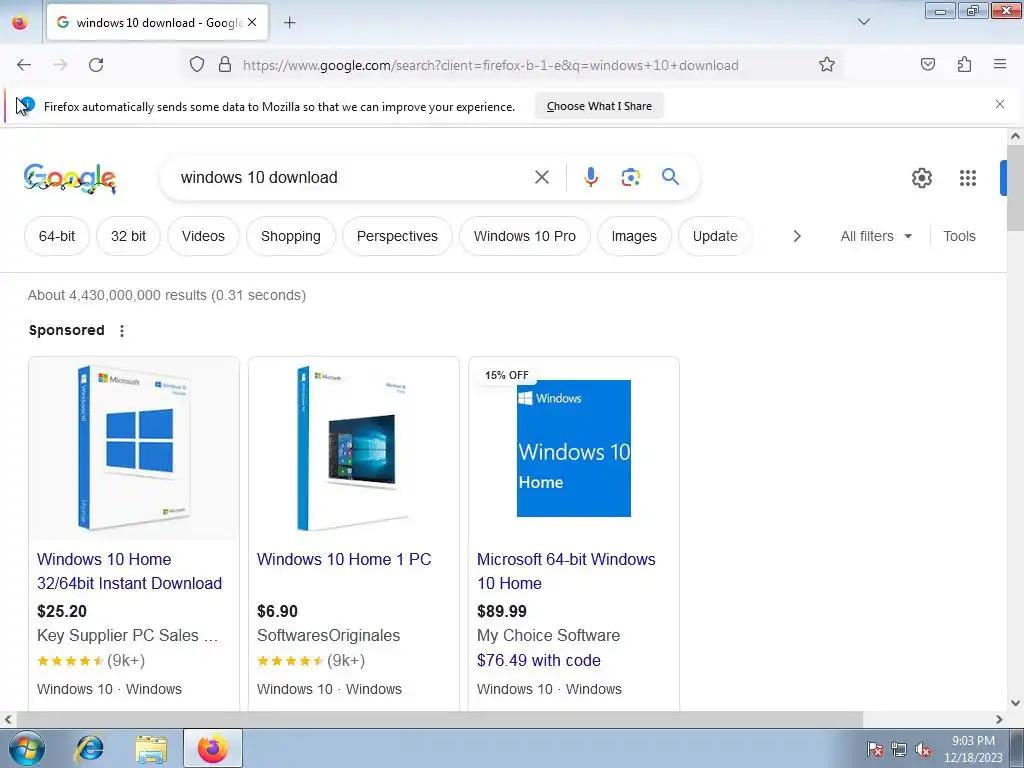Image resolution: width=1024 pixels, height=768 pixels.
Task: Open blue Windows 10 Home product image
Action: coord(573,449)
